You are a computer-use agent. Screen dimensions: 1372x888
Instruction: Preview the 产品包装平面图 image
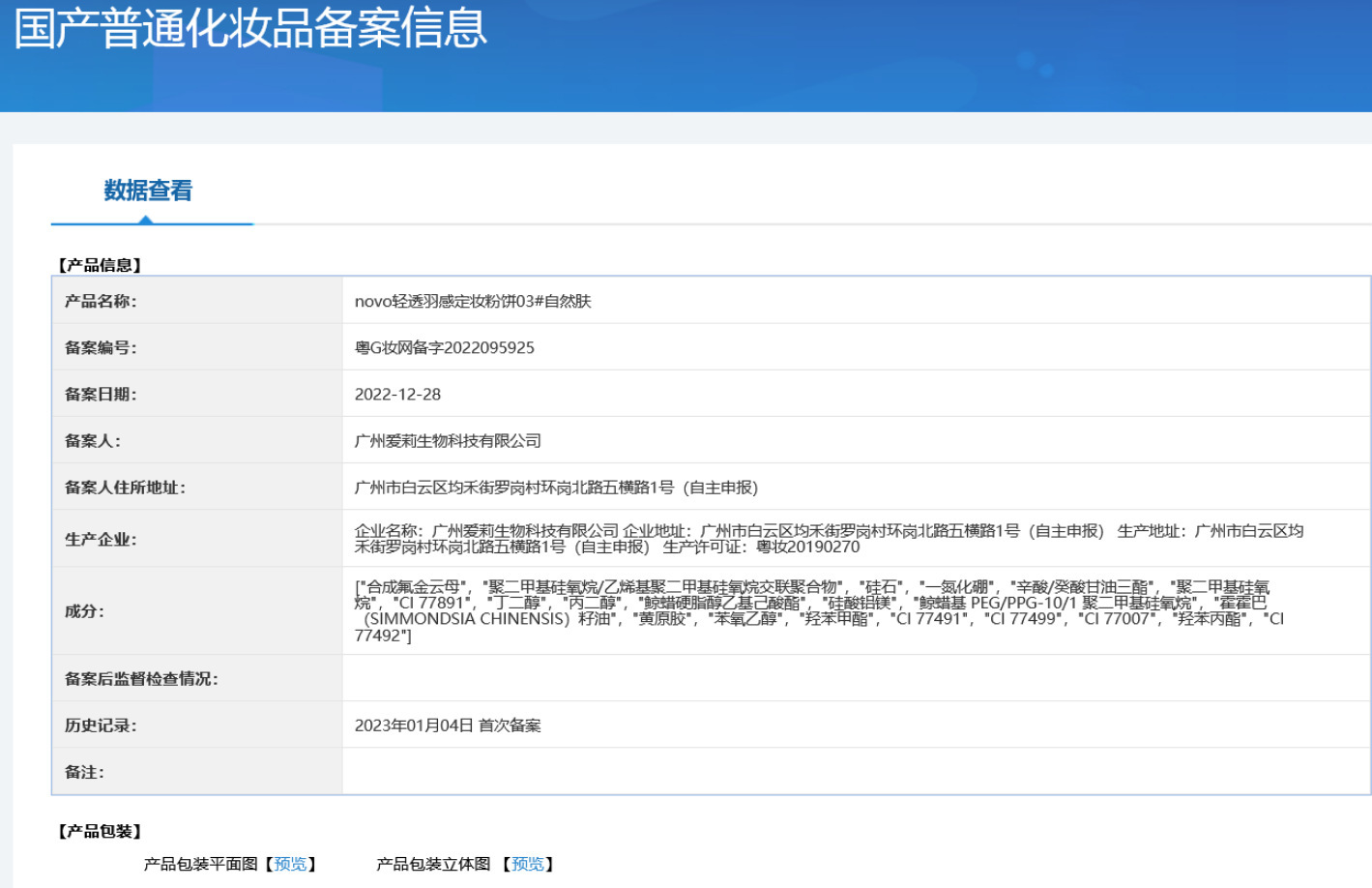[290, 864]
